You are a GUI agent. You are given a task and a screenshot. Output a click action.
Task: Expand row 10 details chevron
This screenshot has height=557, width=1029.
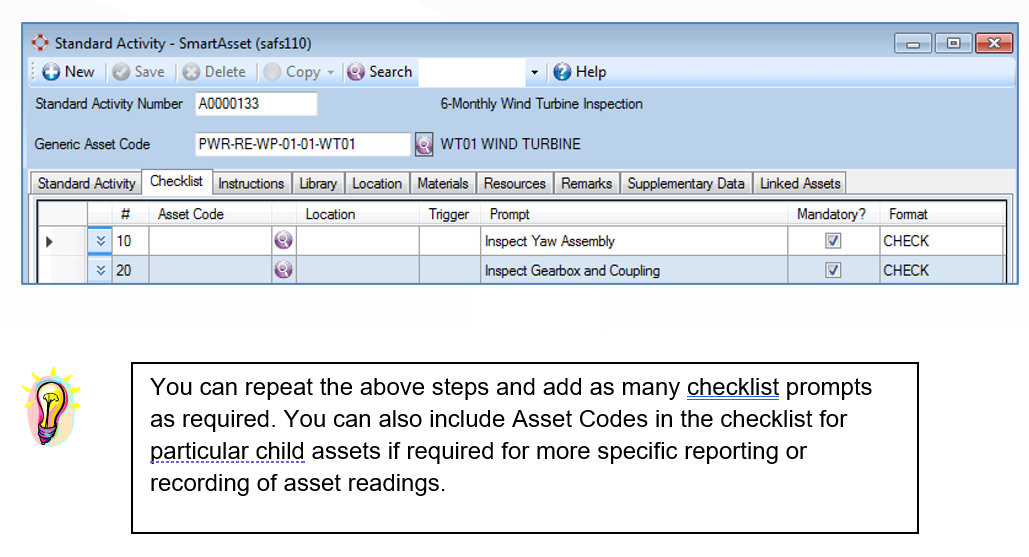(100, 241)
